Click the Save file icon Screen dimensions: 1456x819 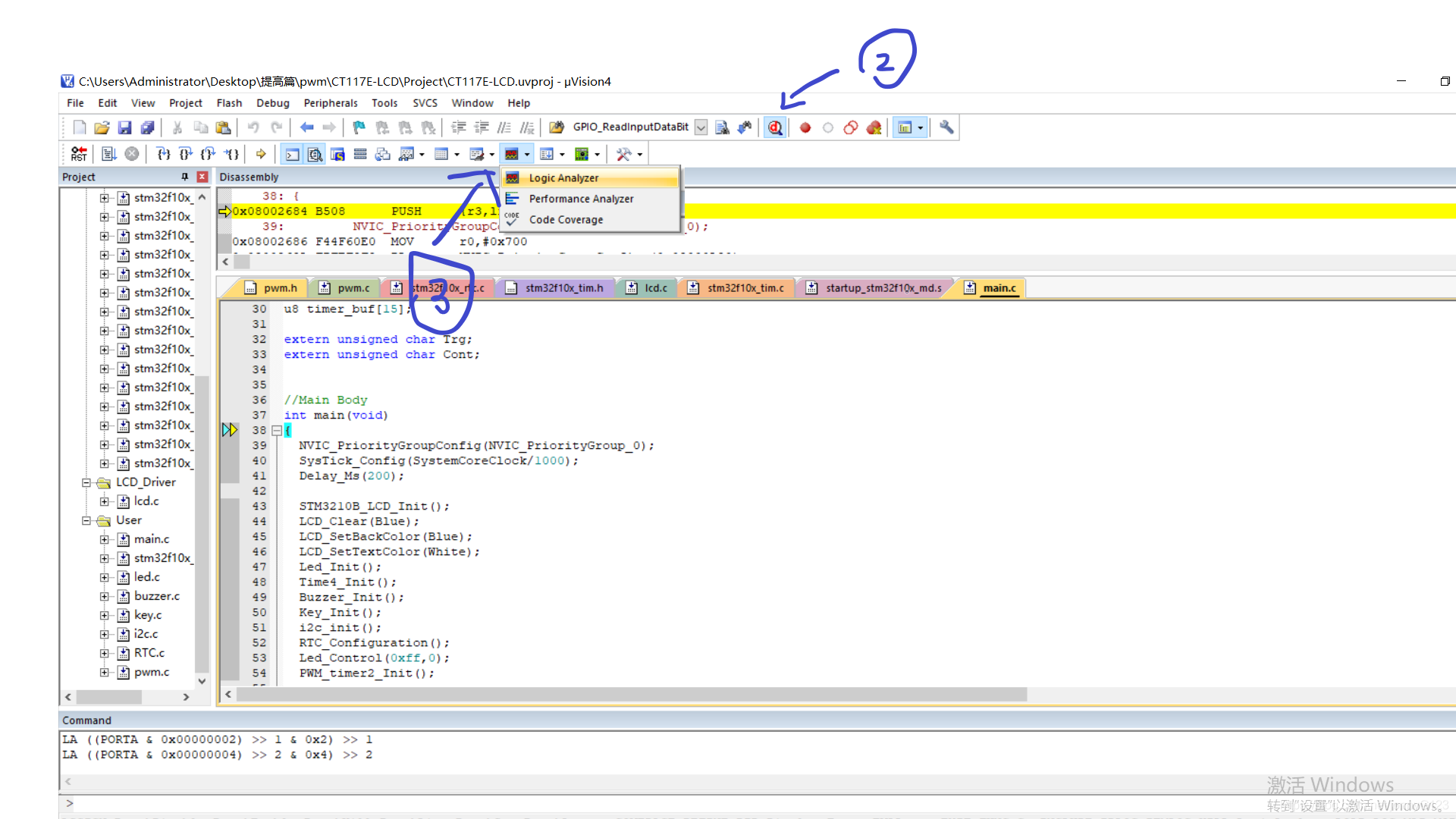(x=125, y=128)
